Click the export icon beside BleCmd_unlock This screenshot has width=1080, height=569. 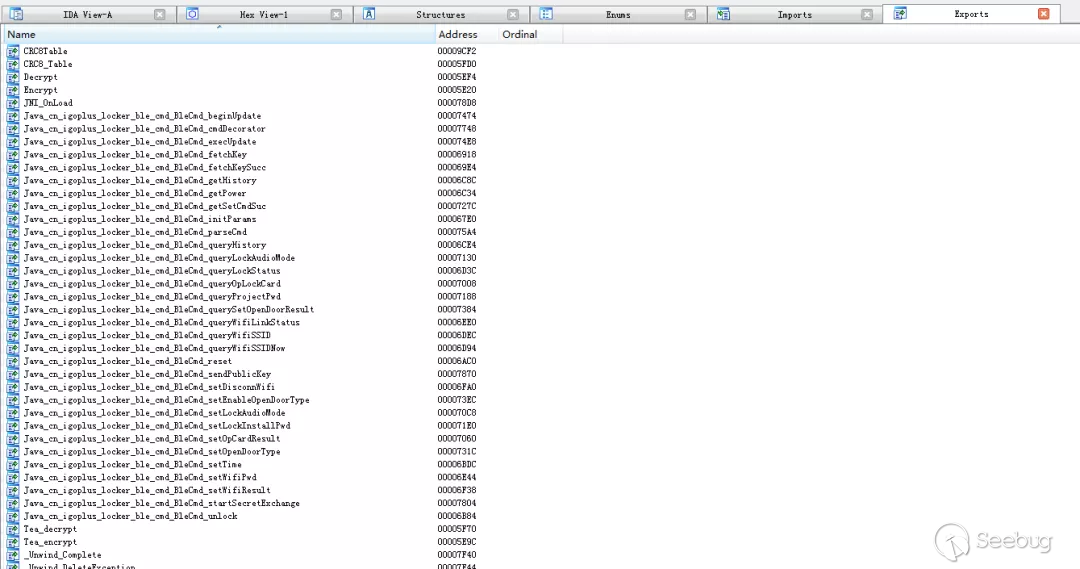pyautogui.click(x=12, y=516)
